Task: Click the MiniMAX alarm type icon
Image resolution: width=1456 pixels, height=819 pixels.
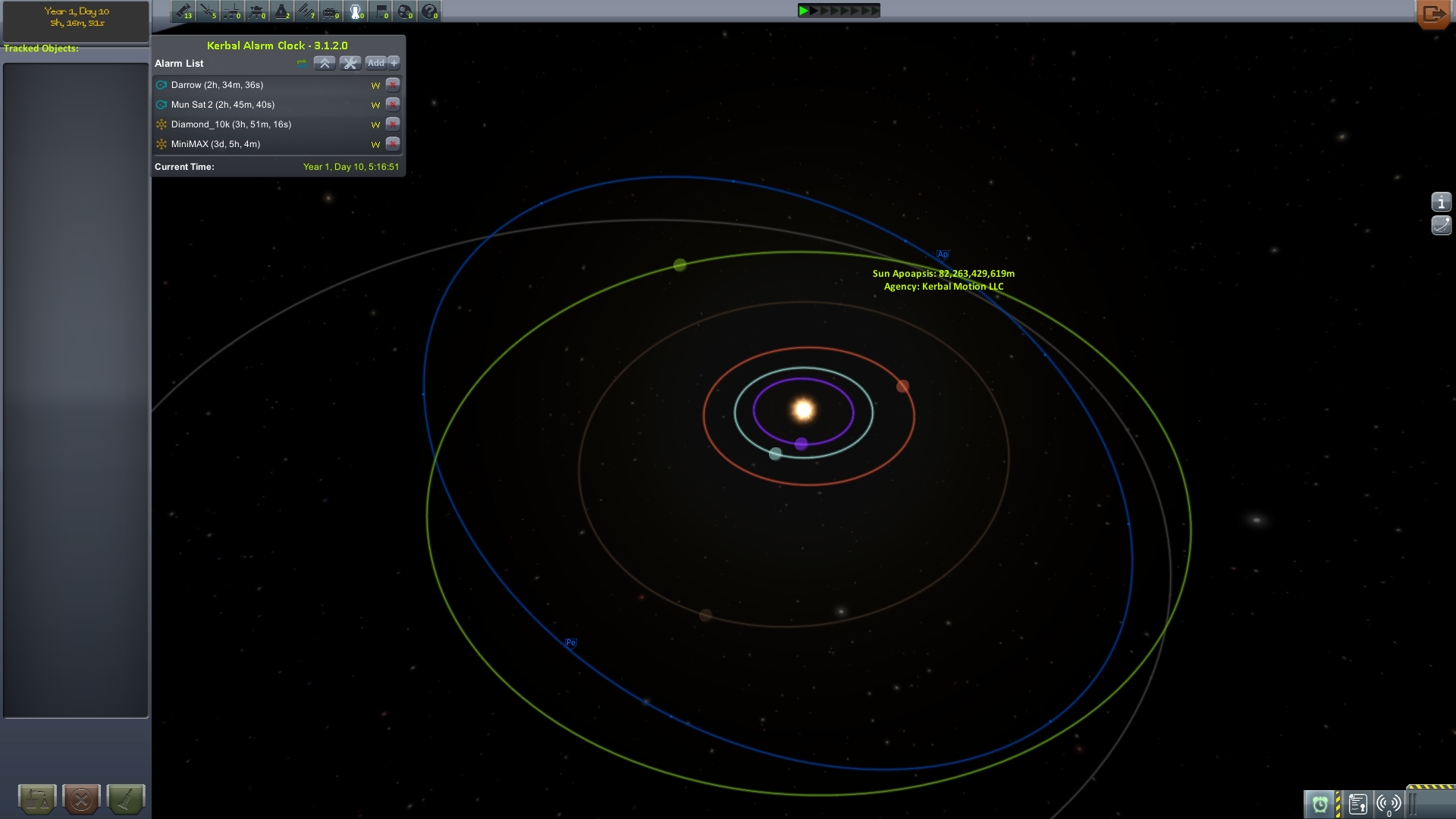Action: (162, 144)
